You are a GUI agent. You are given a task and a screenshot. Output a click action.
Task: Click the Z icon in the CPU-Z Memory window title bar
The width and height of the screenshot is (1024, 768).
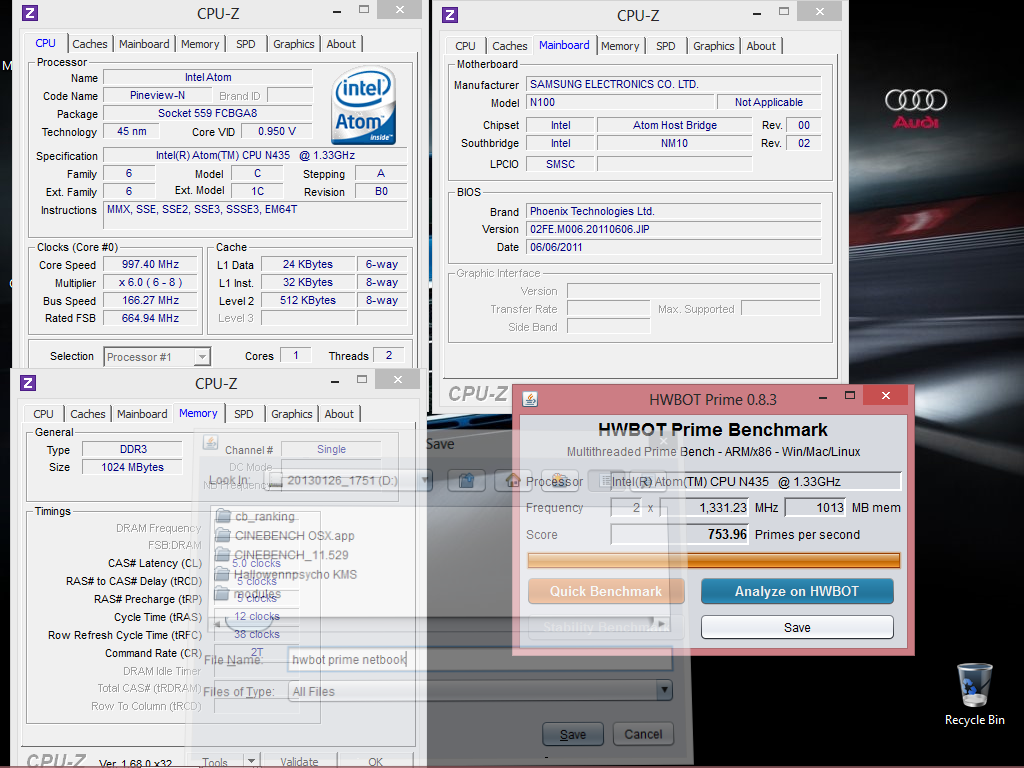28,383
